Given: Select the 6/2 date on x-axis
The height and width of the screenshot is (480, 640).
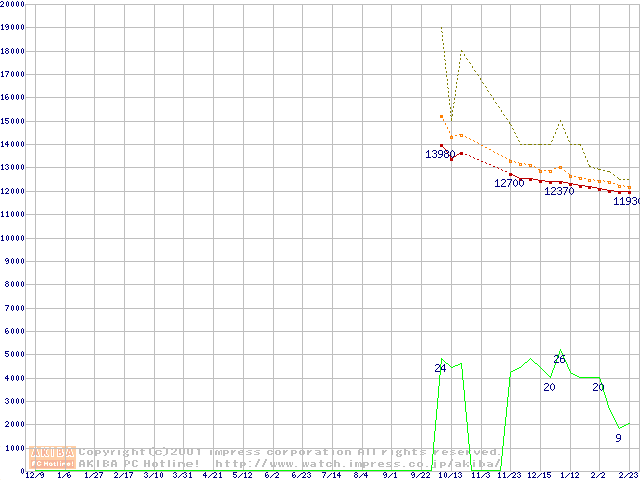Looking at the screenshot, I should click(272, 475).
